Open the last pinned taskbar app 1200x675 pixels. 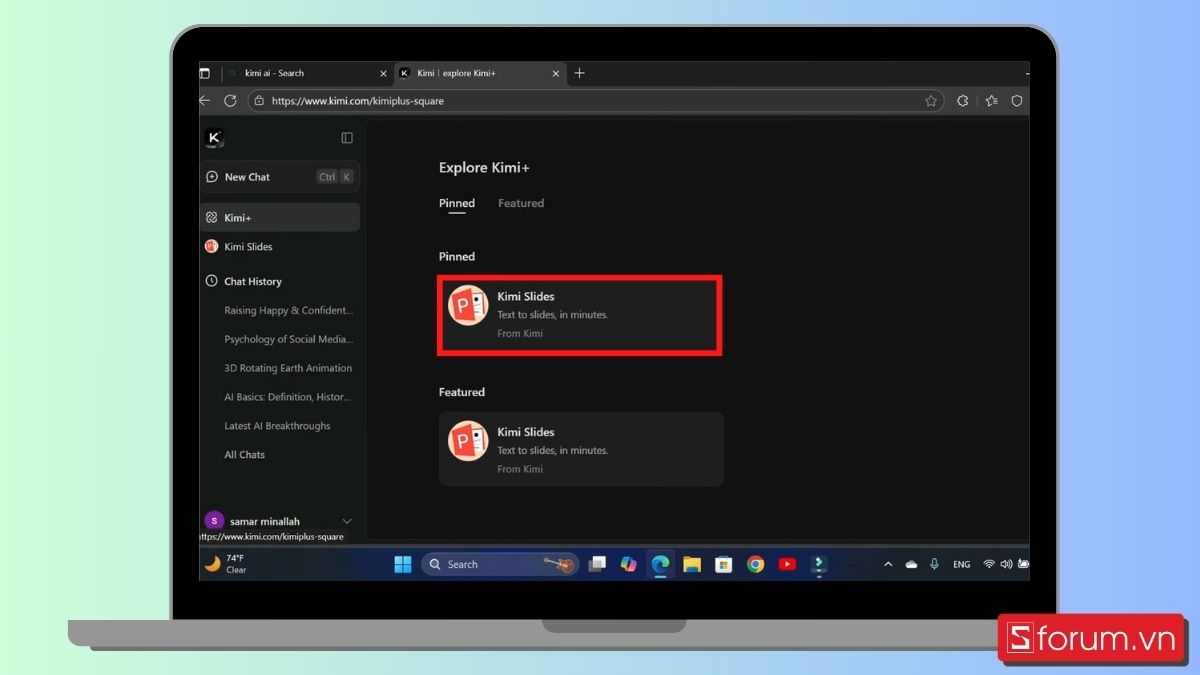click(819, 564)
